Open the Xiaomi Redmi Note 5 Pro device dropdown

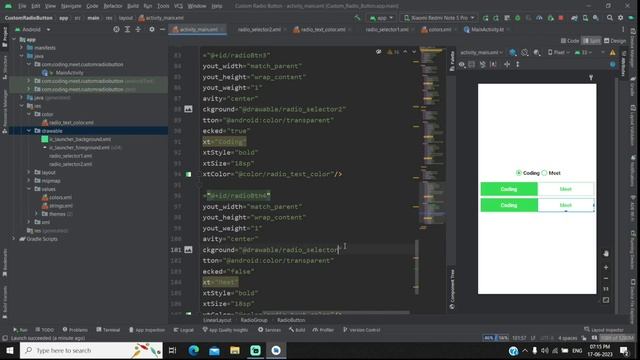click(x=439, y=18)
